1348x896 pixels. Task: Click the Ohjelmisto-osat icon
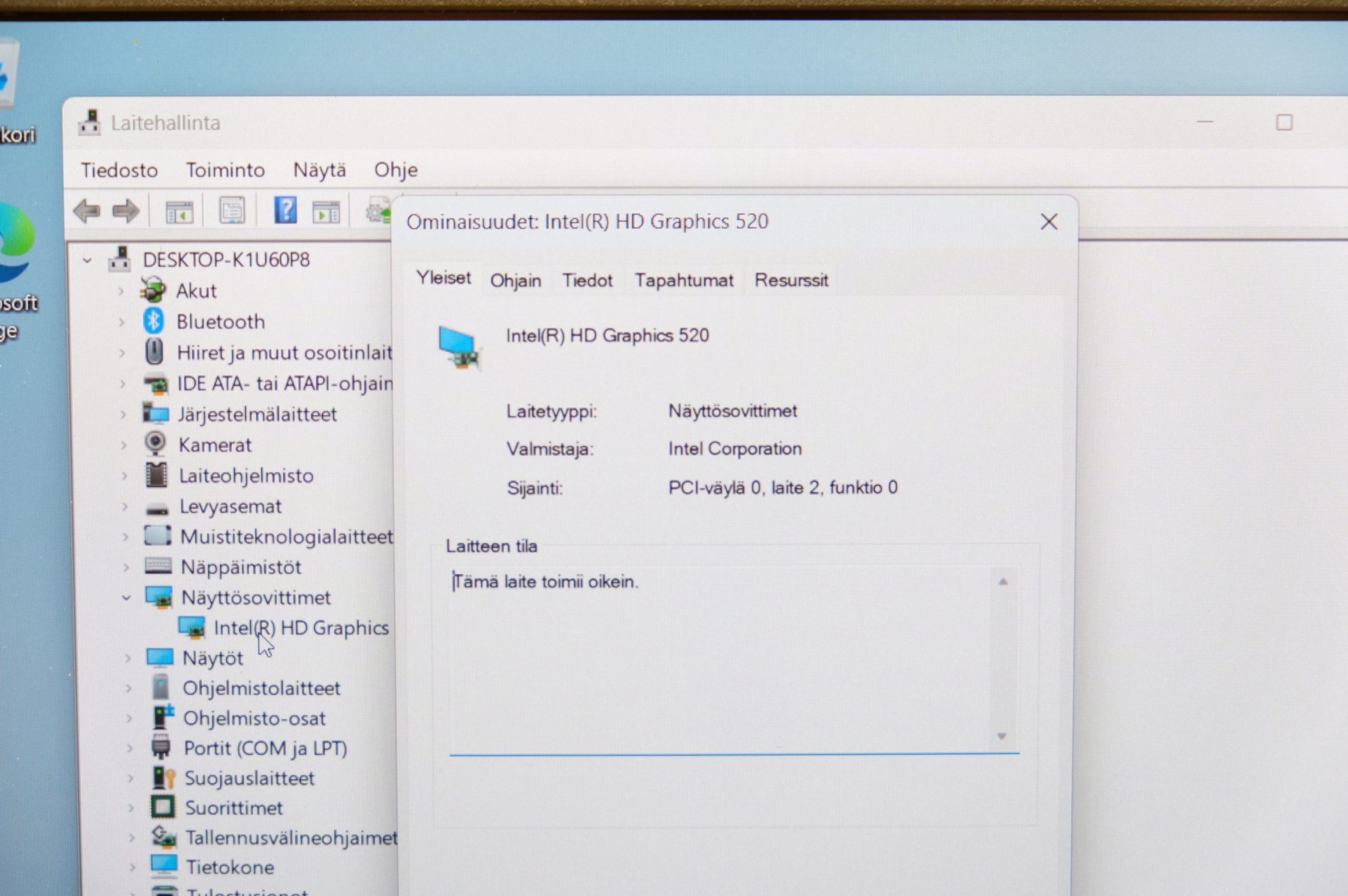click(163, 718)
